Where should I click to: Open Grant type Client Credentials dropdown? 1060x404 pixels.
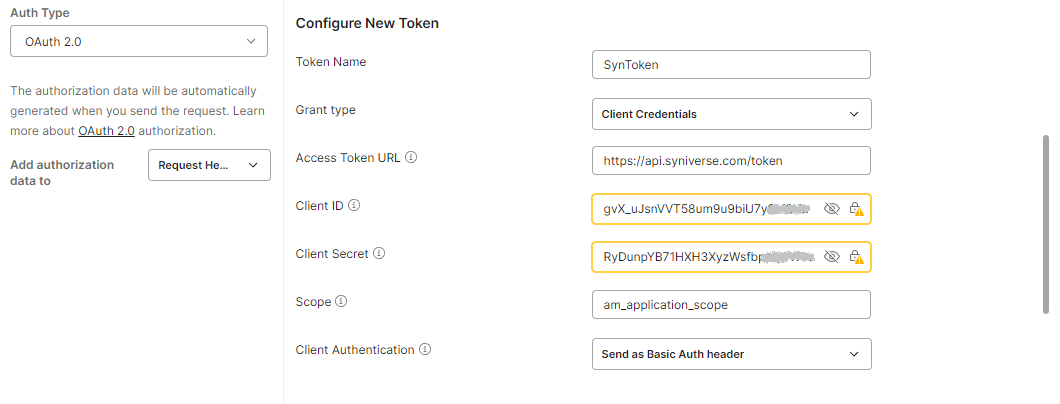click(731, 114)
